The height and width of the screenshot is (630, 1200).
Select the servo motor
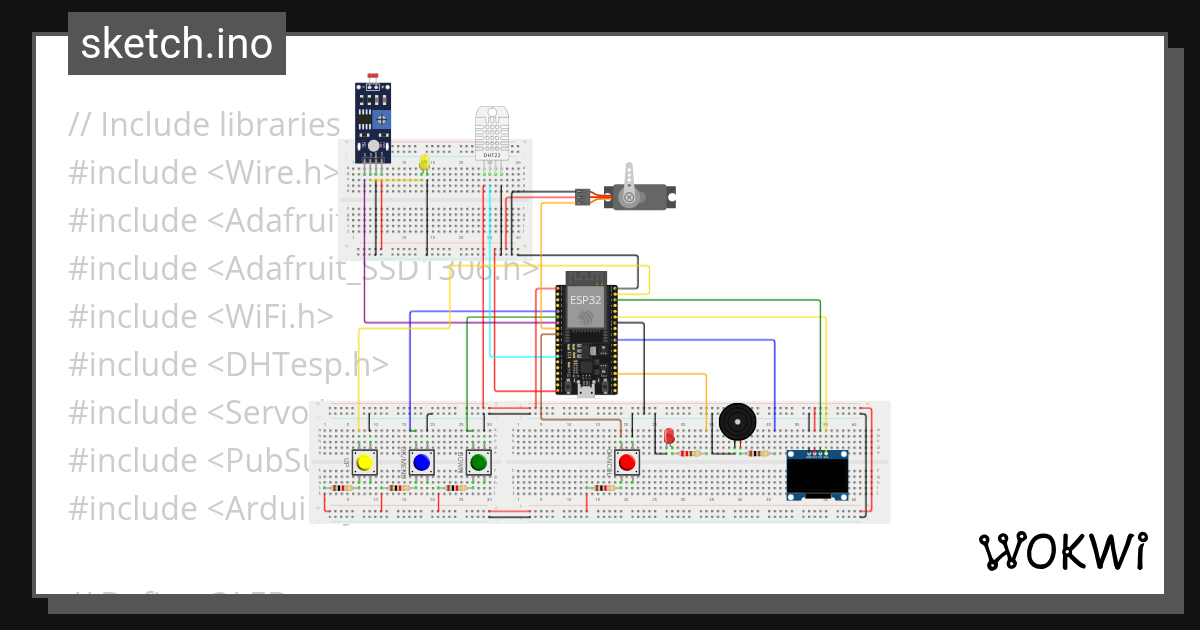640,195
